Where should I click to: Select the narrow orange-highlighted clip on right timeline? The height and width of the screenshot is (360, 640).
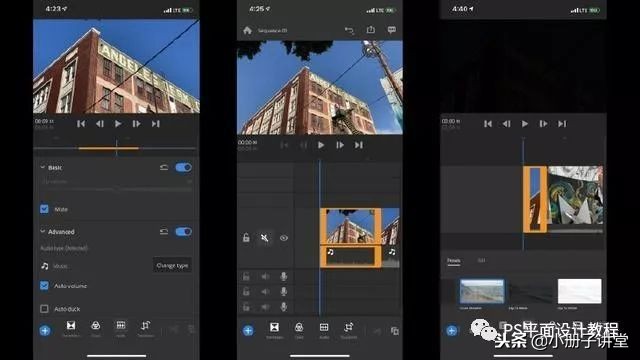pyautogui.click(x=535, y=199)
